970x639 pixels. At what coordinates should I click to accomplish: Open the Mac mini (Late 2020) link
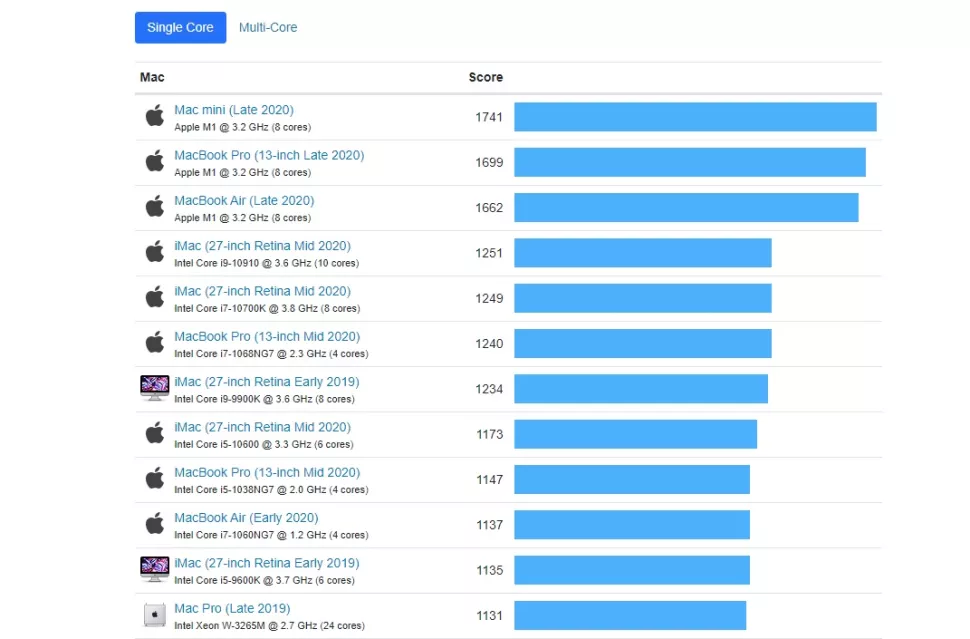tap(234, 109)
